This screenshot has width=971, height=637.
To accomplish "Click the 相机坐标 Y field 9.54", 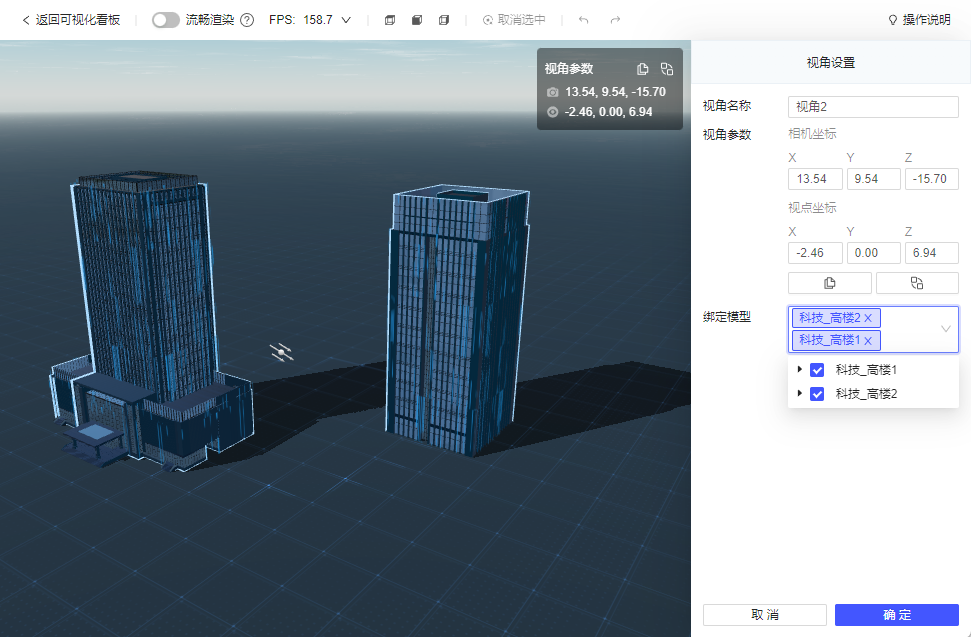I will (x=873, y=179).
